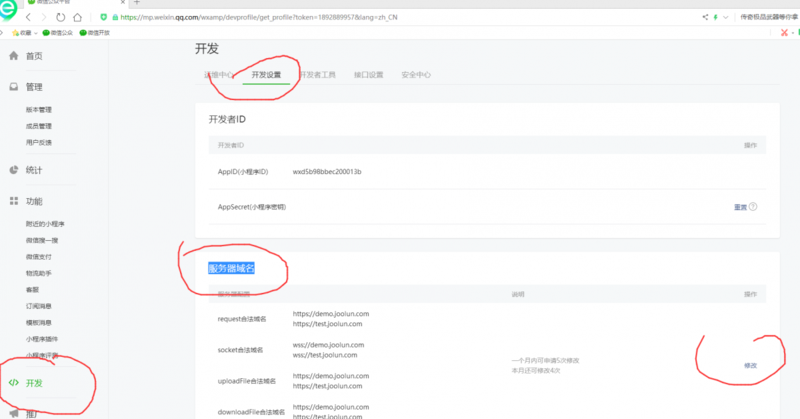Click the help question icon beside 重置
Image resolution: width=800 pixels, height=419 pixels.
click(753, 207)
